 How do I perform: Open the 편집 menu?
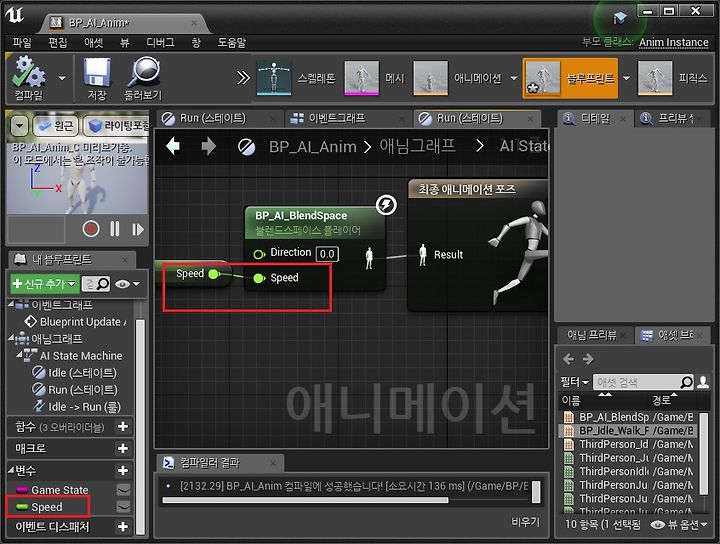[58, 43]
